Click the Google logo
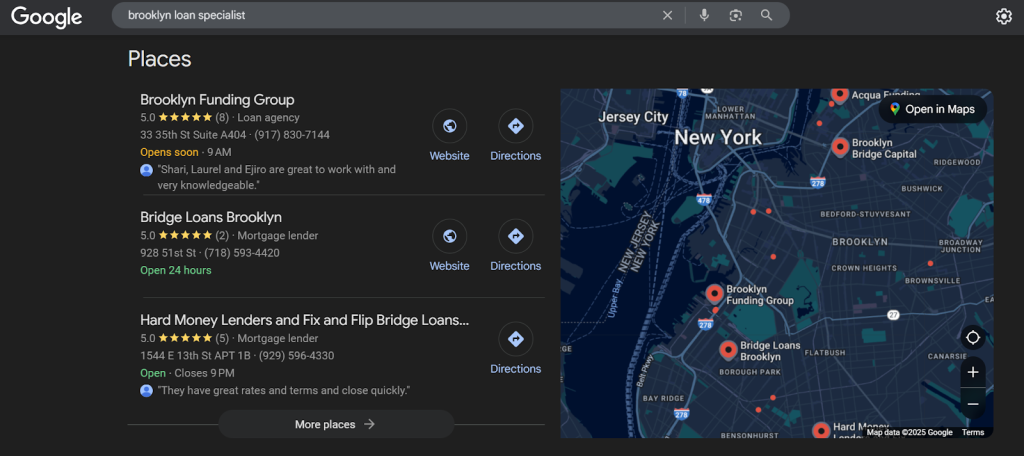Image resolution: width=1024 pixels, height=456 pixels. tap(46, 16)
